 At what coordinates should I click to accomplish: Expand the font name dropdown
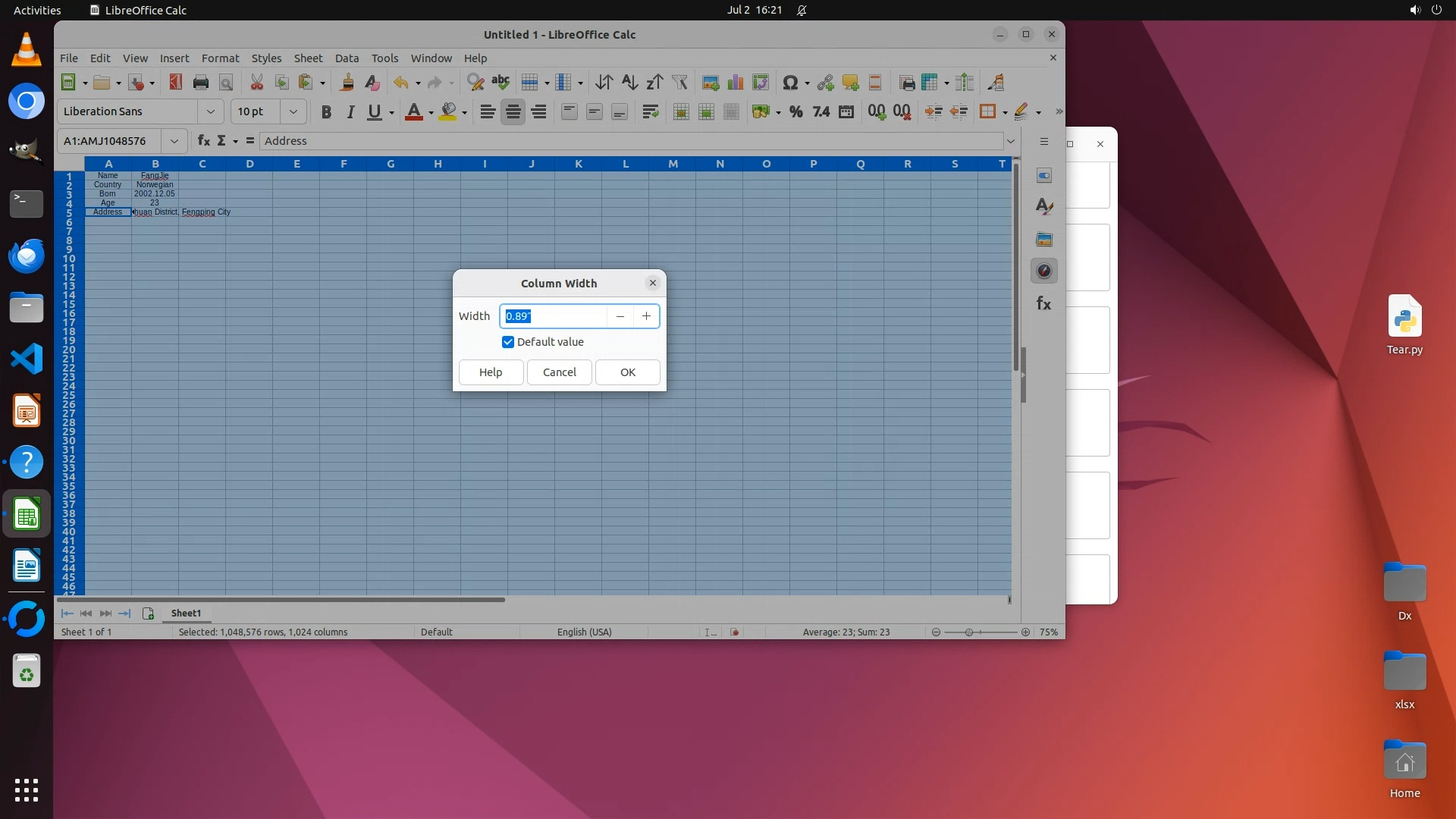pyautogui.click(x=210, y=111)
